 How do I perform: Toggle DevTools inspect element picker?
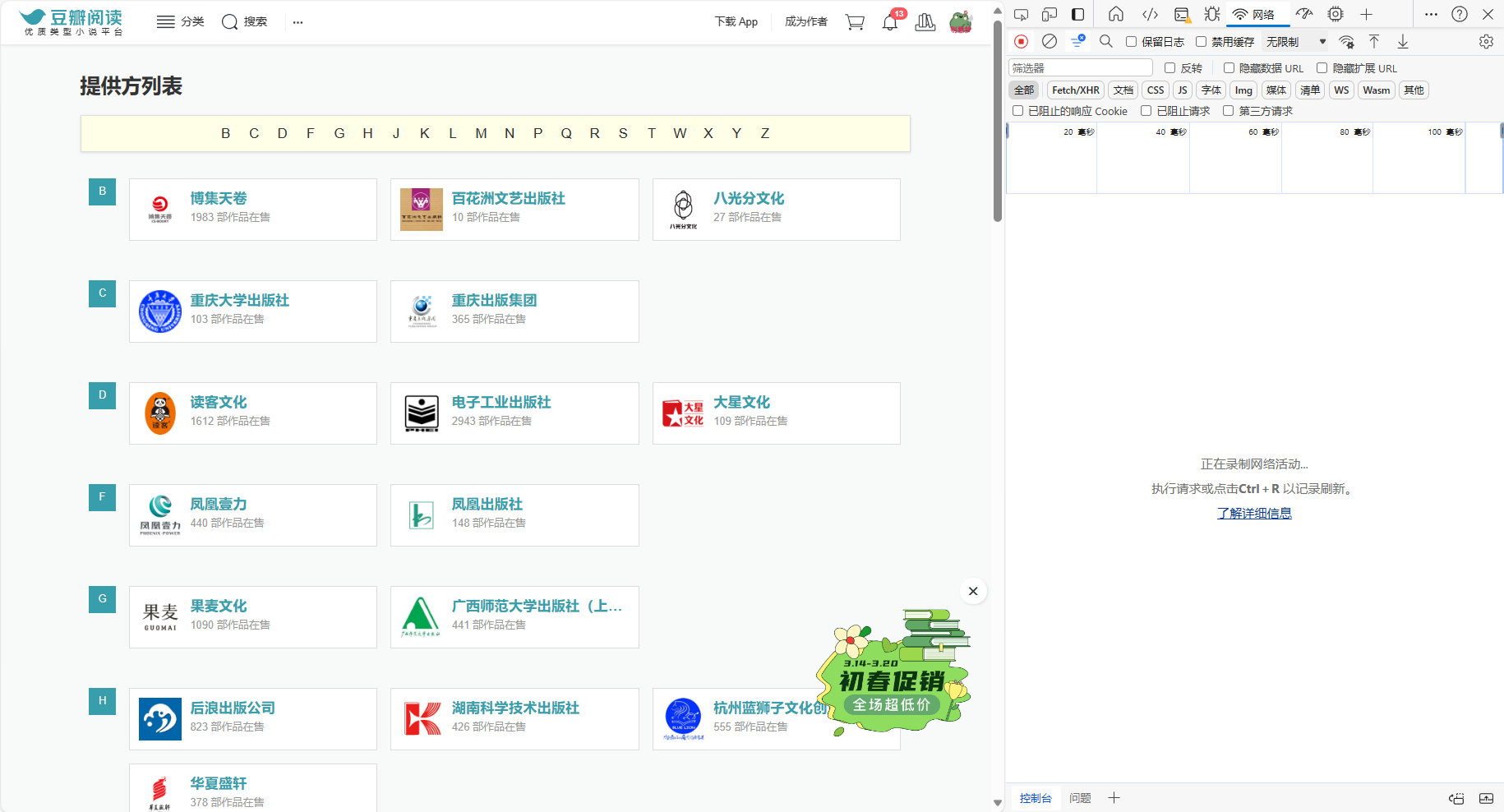tap(1022, 14)
